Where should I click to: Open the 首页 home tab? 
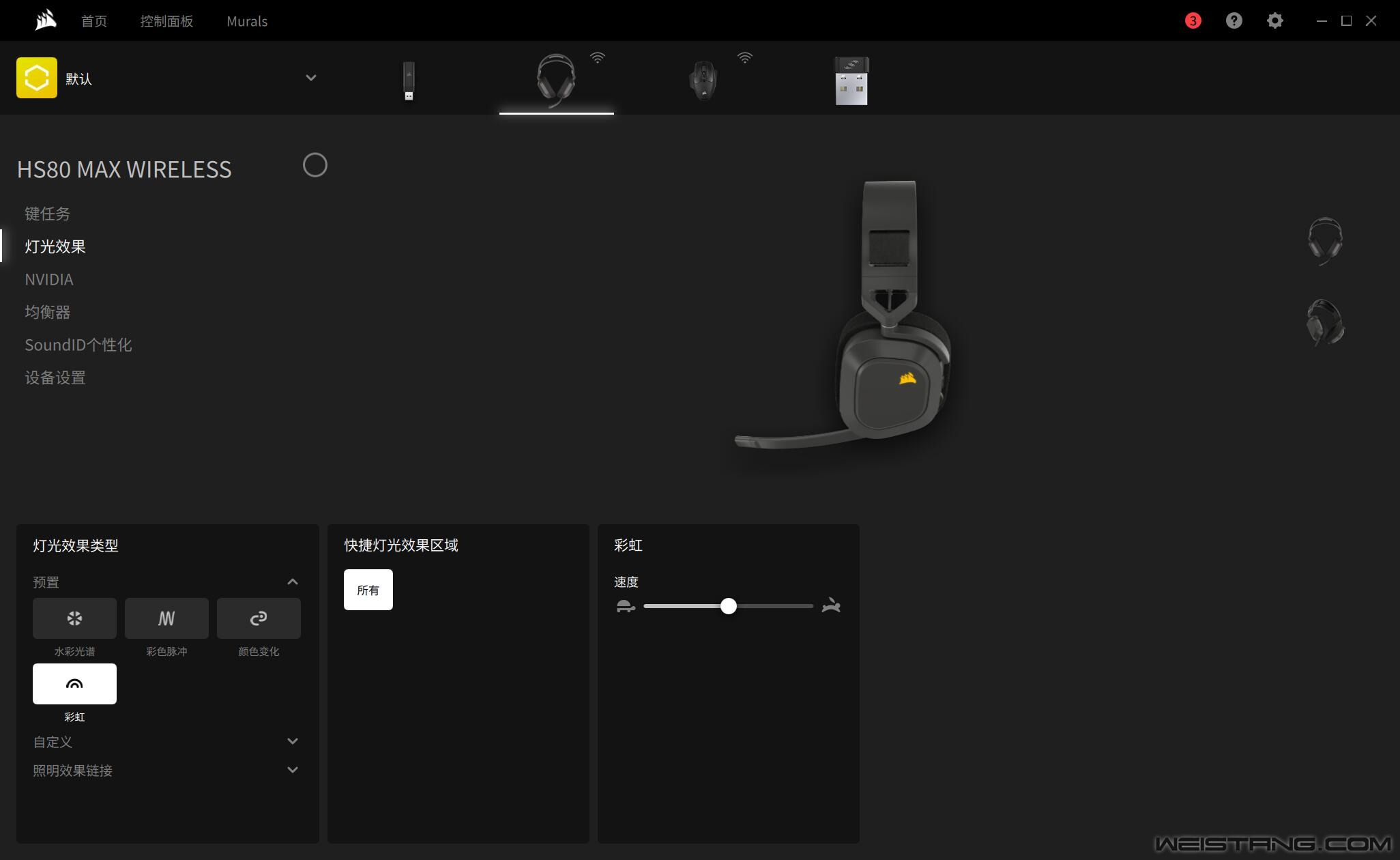94,21
